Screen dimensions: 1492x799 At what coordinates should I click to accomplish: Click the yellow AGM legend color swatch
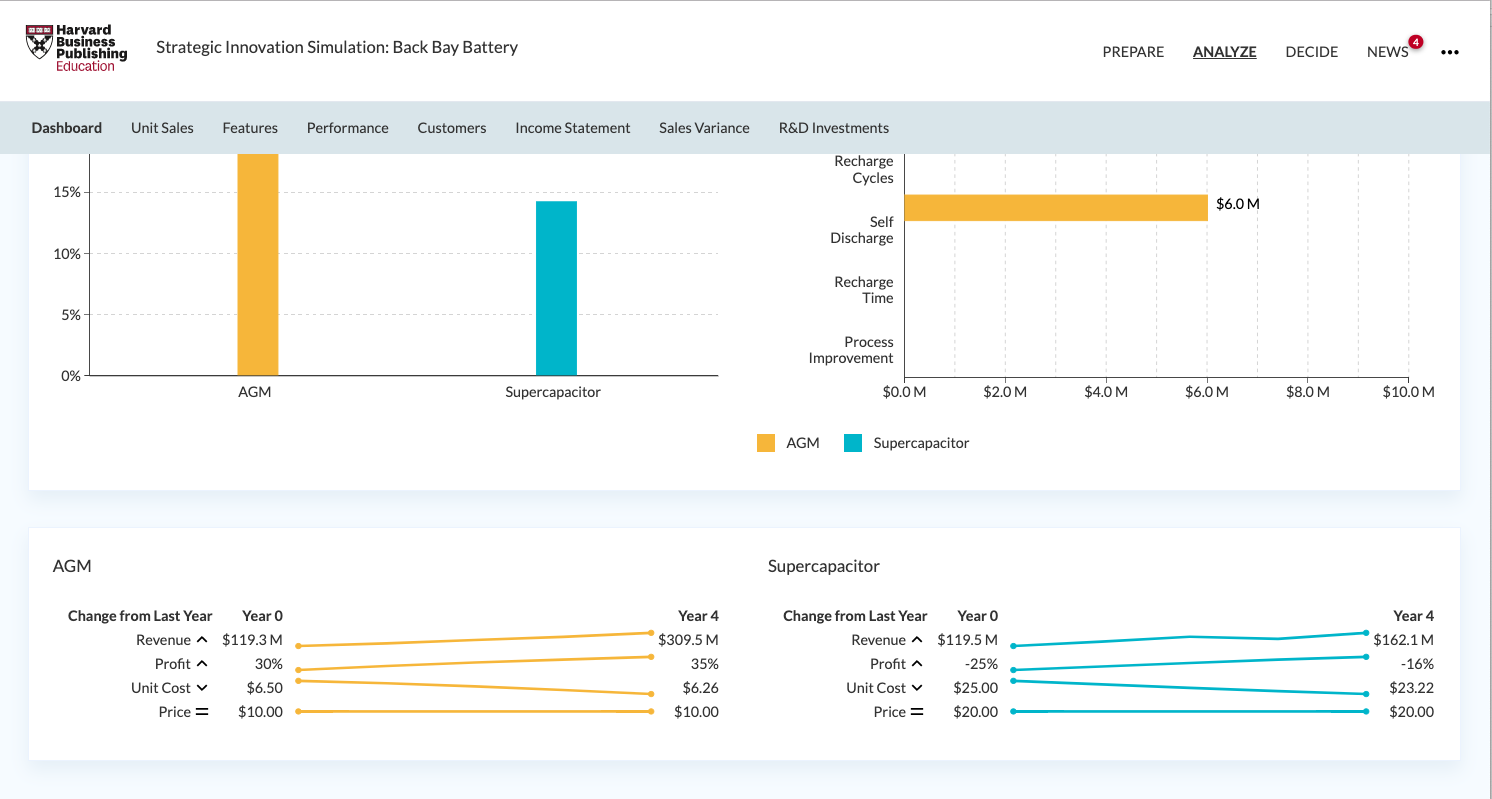[765, 442]
